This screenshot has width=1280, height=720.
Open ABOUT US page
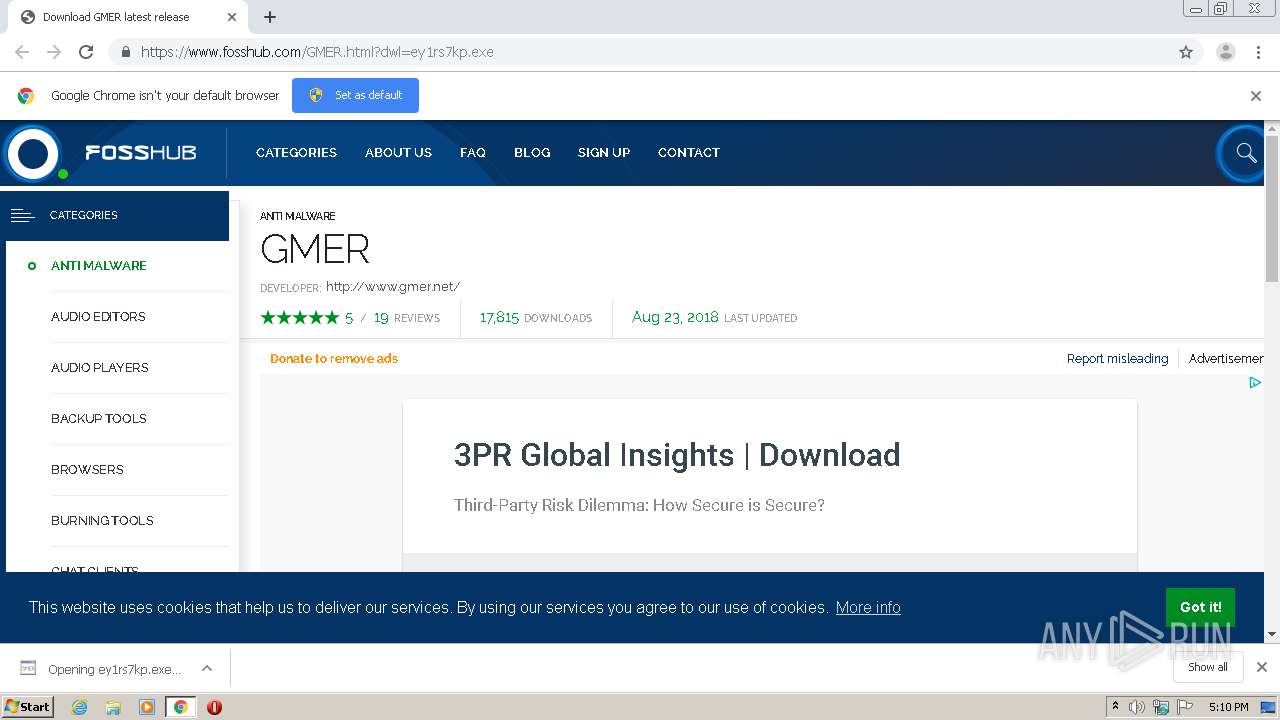tap(398, 153)
